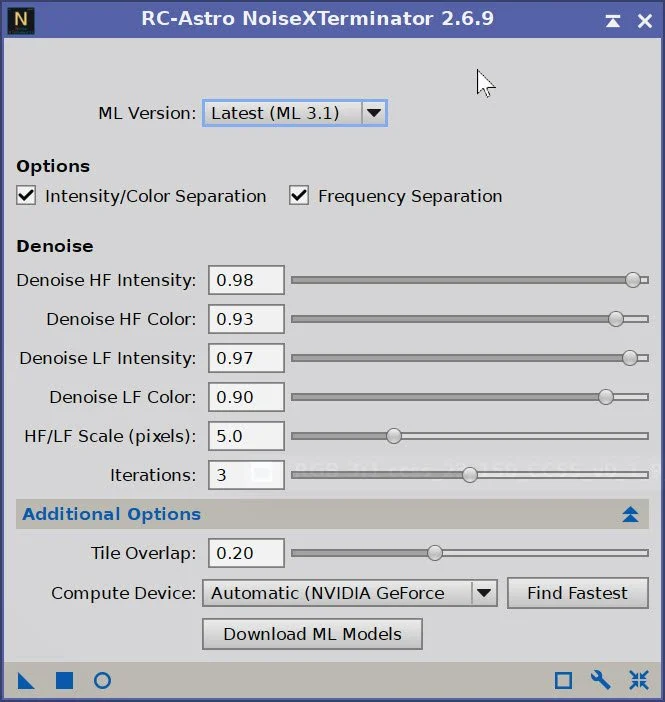The image size is (665, 702).
Task: Click the HF/LF Scale slider handle
Action: (x=394, y=436)
